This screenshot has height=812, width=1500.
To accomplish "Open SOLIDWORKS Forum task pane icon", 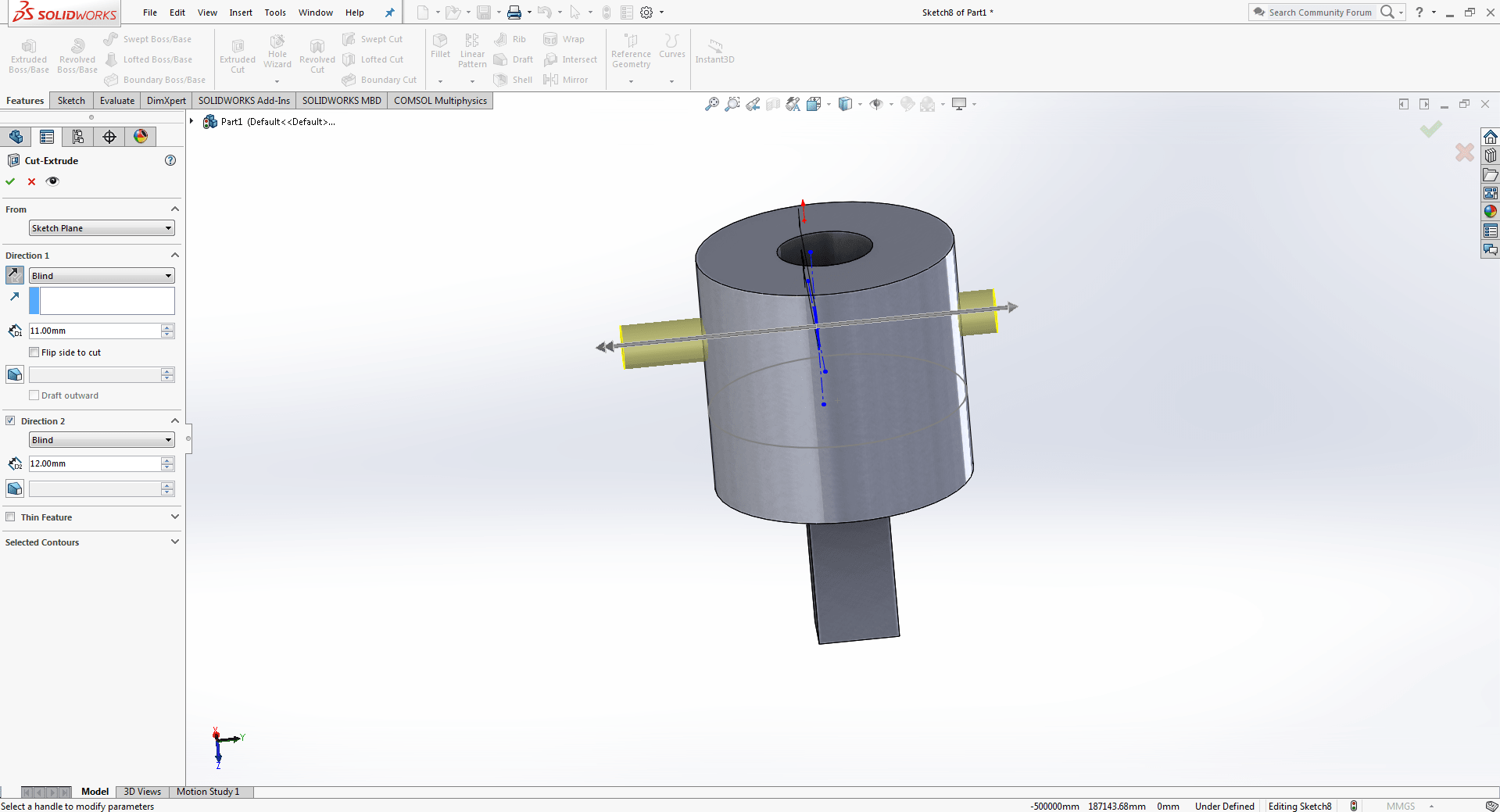I will (1491, 250).
